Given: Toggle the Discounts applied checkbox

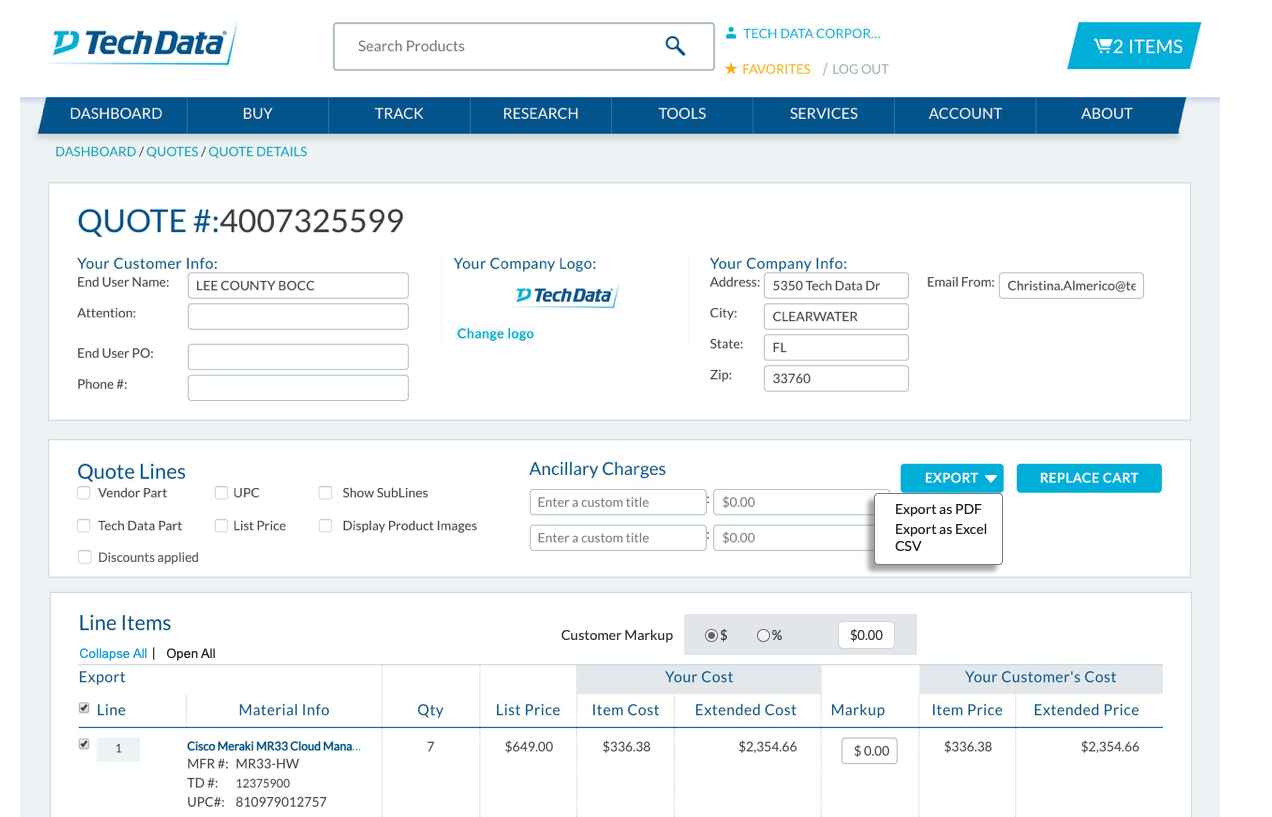Looking at the screenshot, I should (x=84, y=558).
